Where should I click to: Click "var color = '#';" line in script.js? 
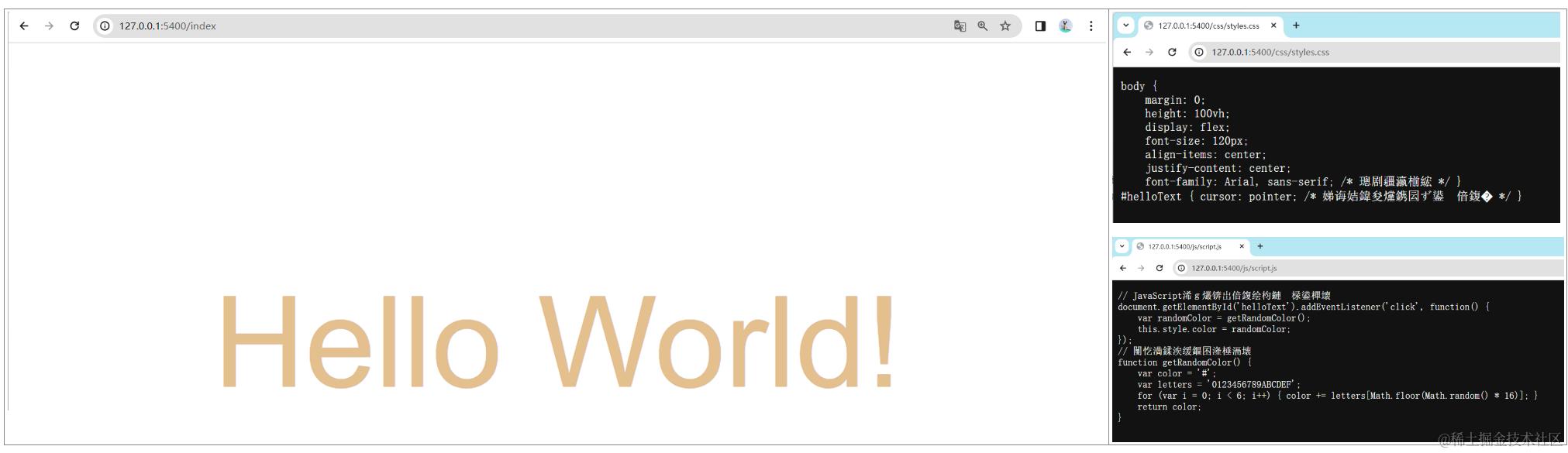point(1177,373)
